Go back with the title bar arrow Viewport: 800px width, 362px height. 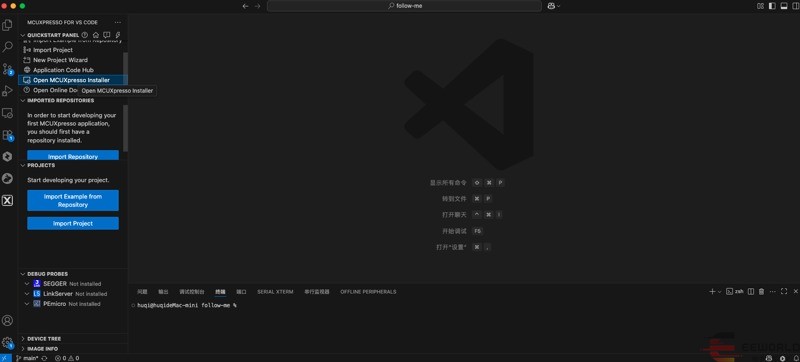[x=245, y=6]
